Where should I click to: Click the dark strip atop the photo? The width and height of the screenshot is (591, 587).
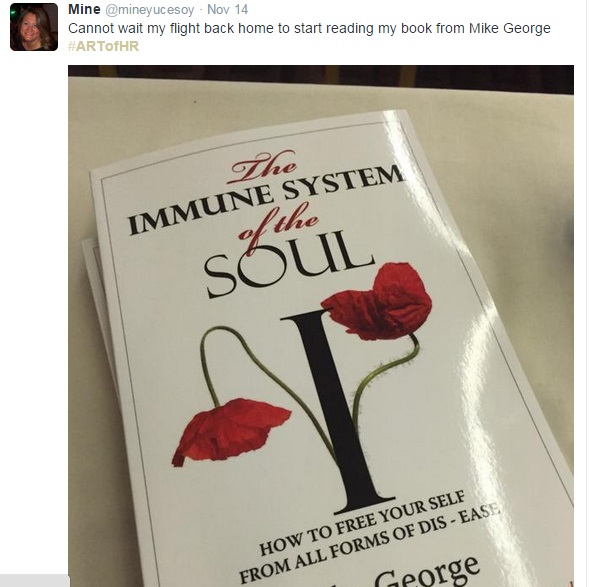tap(321, 78)
